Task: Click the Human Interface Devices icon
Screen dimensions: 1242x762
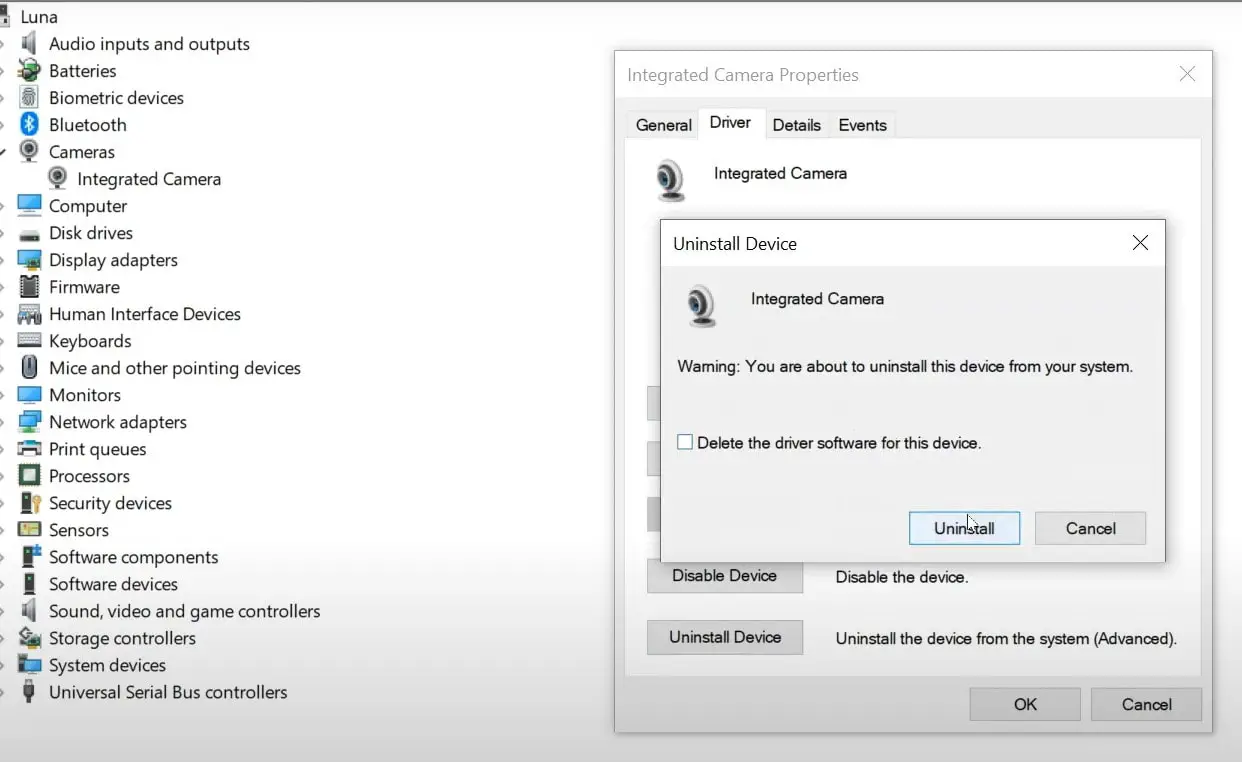Action: click(x=29, y=314)
